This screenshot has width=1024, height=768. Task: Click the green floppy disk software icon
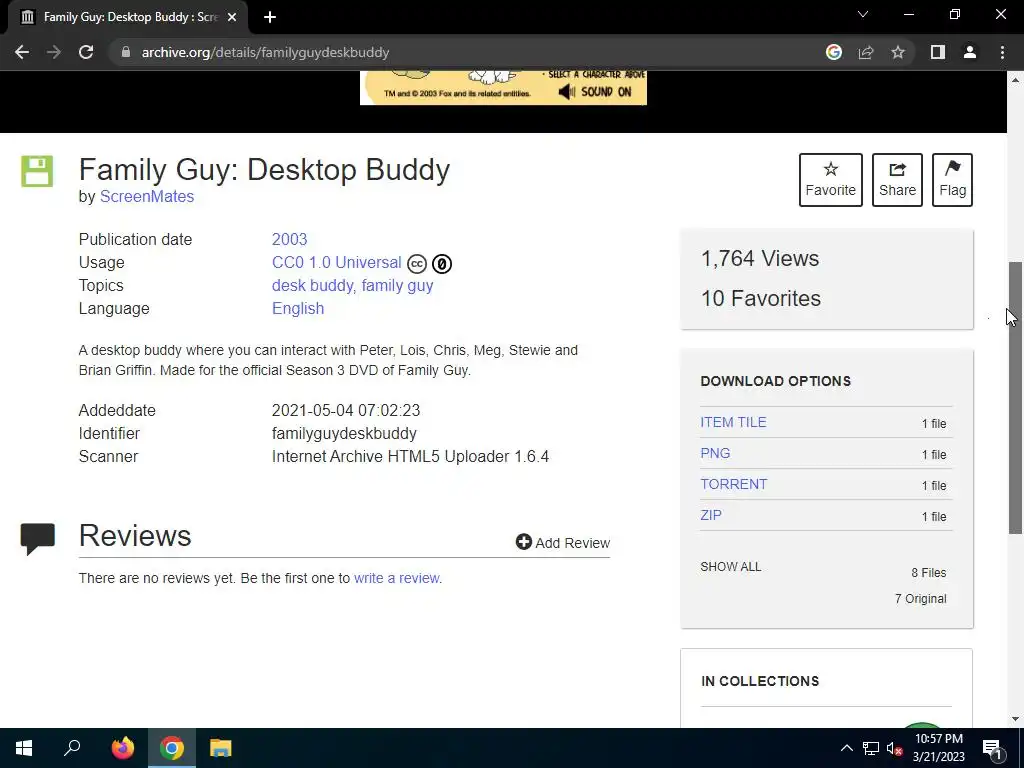(x=37, y=171)
